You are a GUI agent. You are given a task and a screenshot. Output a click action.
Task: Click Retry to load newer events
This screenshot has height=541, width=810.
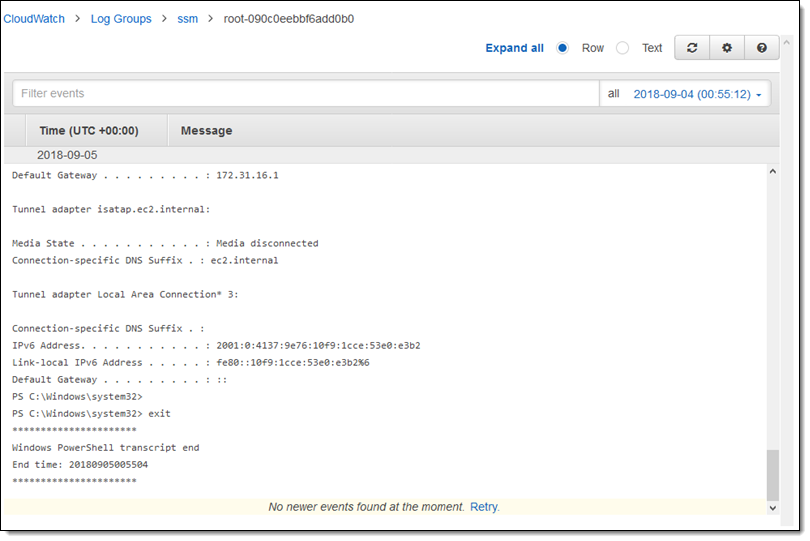point(484,507)
